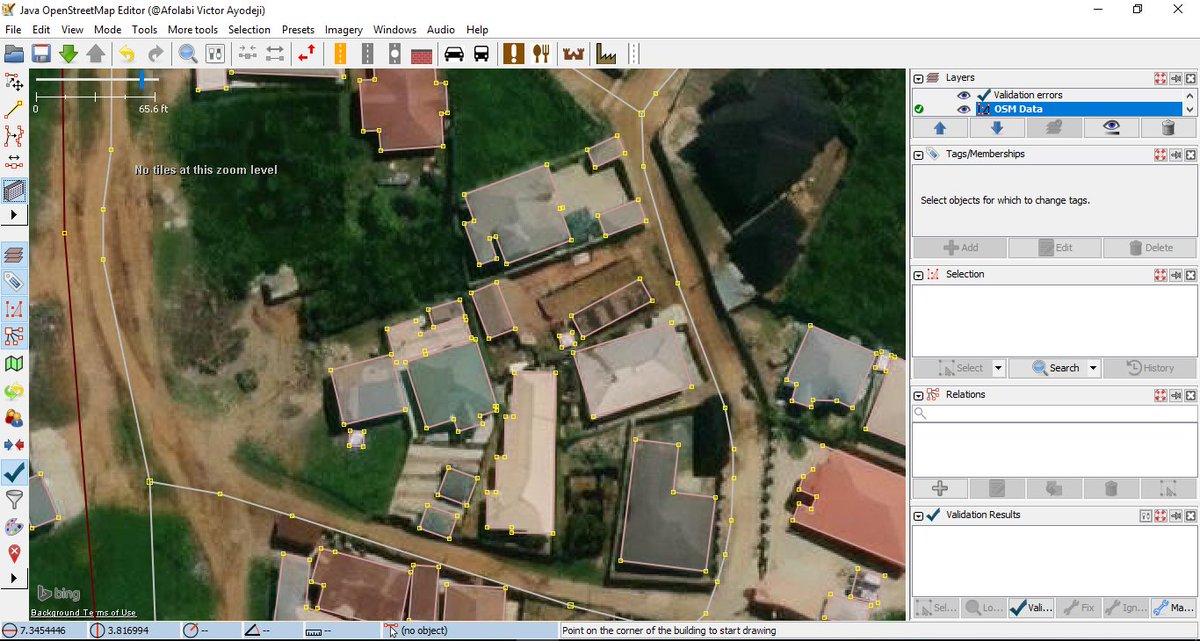The width and height of the screenshot is (1200, 641).
Task: Open the Windows menu
Action: [395, 30]
